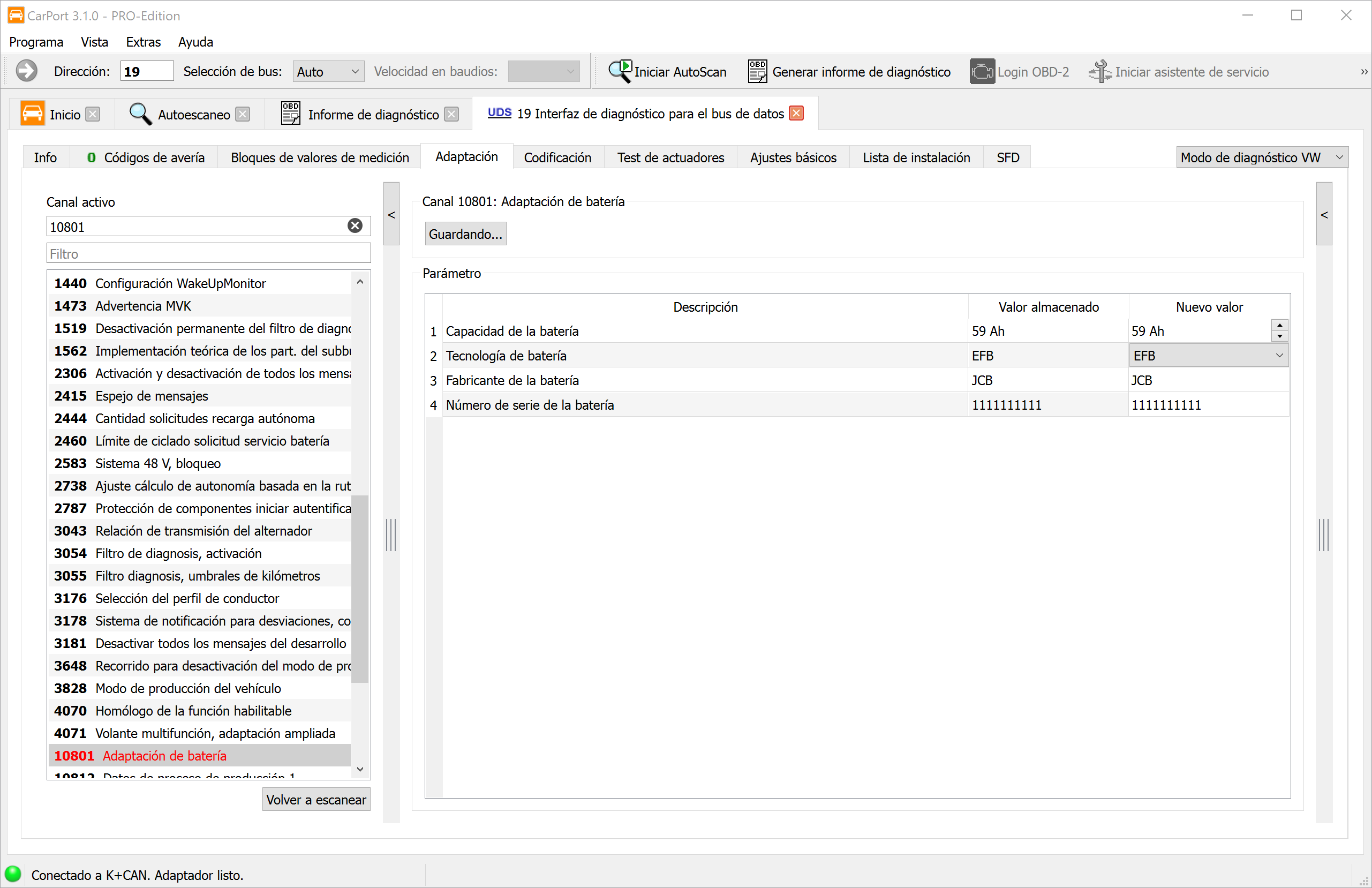The image size is (1372, 888).
Task: Increase battery capacity with stepper up arrow
Action: click(x=1280, y=325)
